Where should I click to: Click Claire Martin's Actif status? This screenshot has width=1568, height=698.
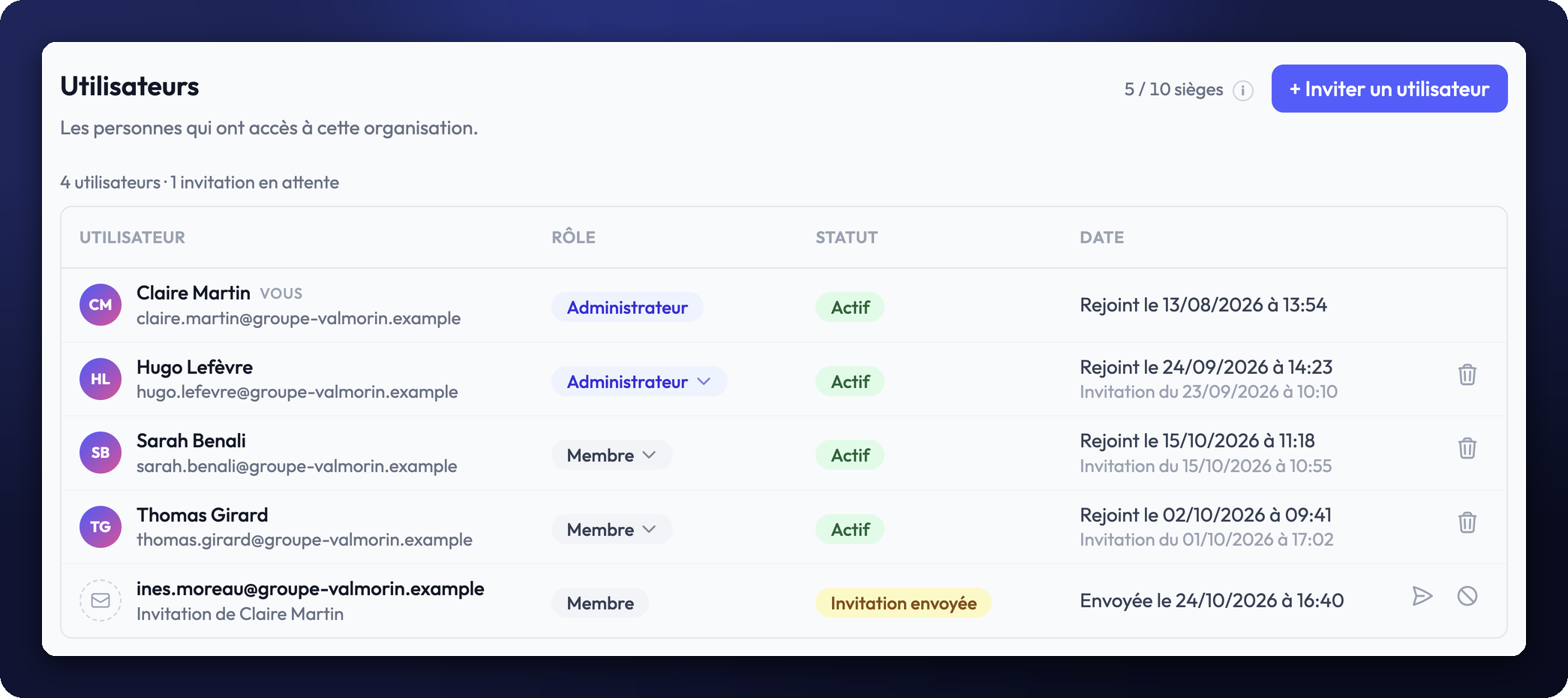click(850, 307)
